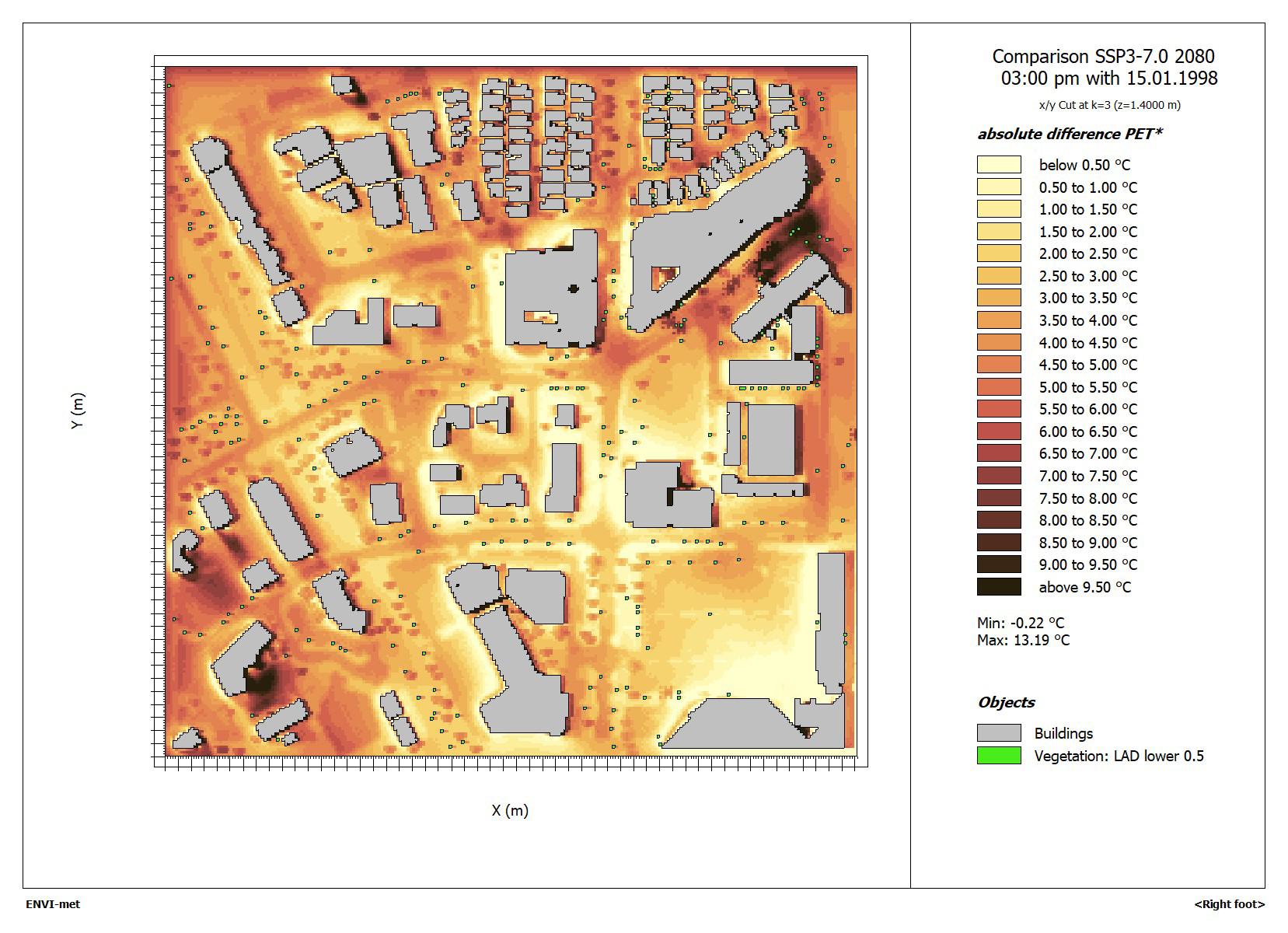Viewport: 1288px width, 933px height.
Task: Click the '03:00 pm with 15.01.1998' subtitle
Action: pos(1109,79)
